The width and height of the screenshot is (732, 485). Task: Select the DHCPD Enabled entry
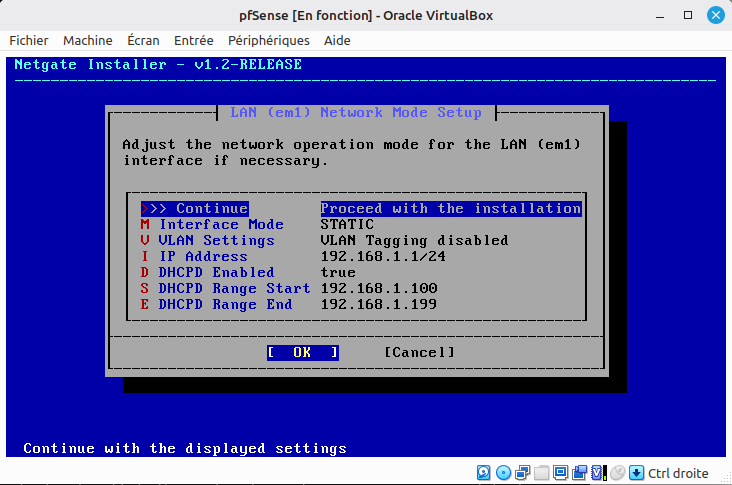pyautogui.click(x=208, y=272)
